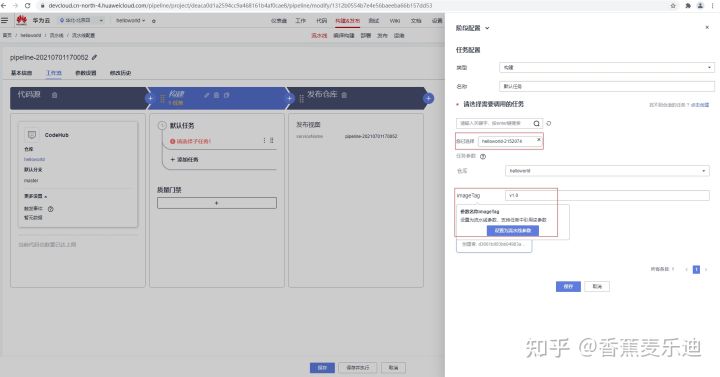
Task: Click the next page pagination arrow
Action: click(706, 270)
